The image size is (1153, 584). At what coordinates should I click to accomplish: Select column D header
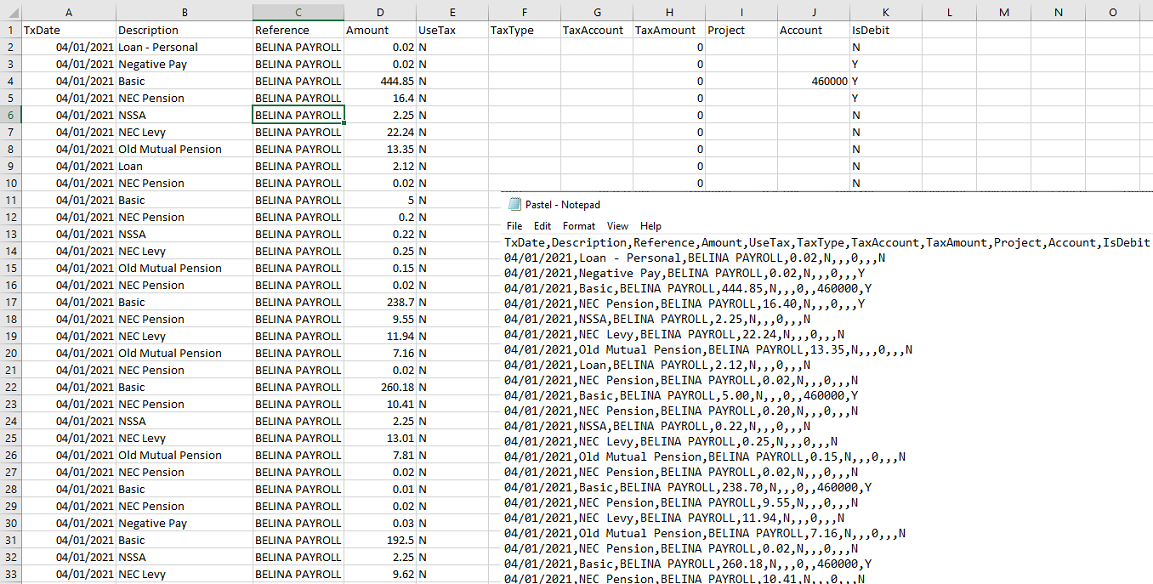point(379,13)
